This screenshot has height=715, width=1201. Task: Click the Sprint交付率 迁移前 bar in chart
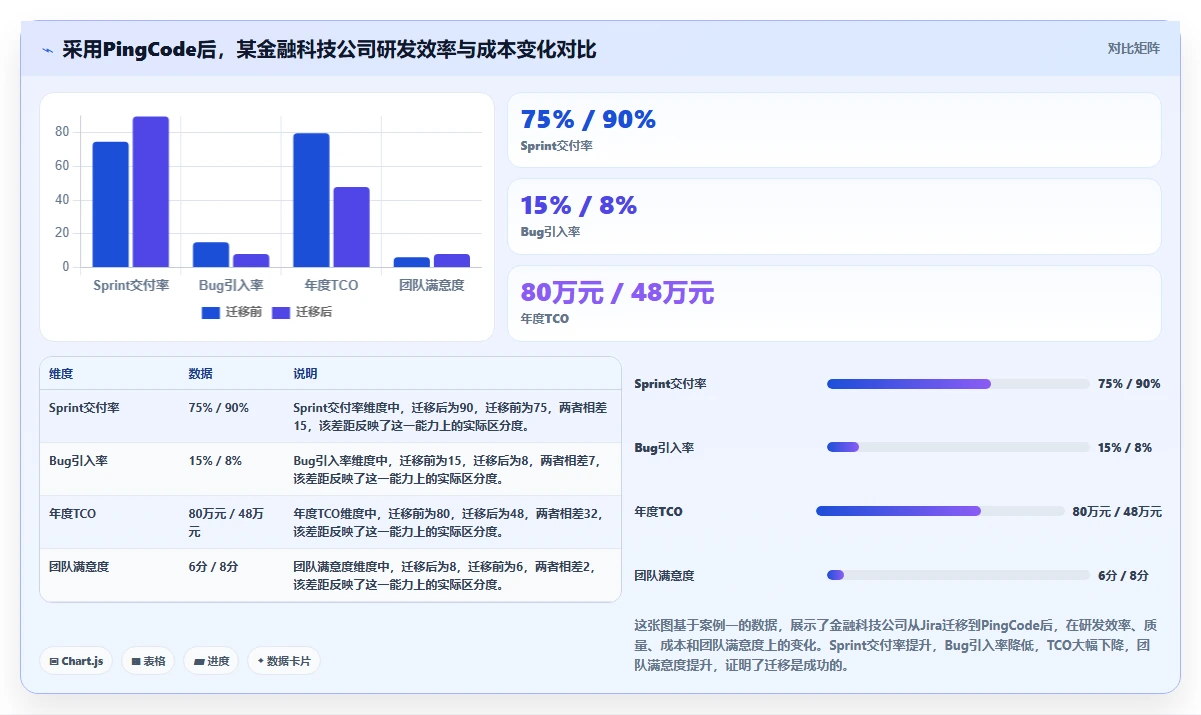tap(111, 204)
